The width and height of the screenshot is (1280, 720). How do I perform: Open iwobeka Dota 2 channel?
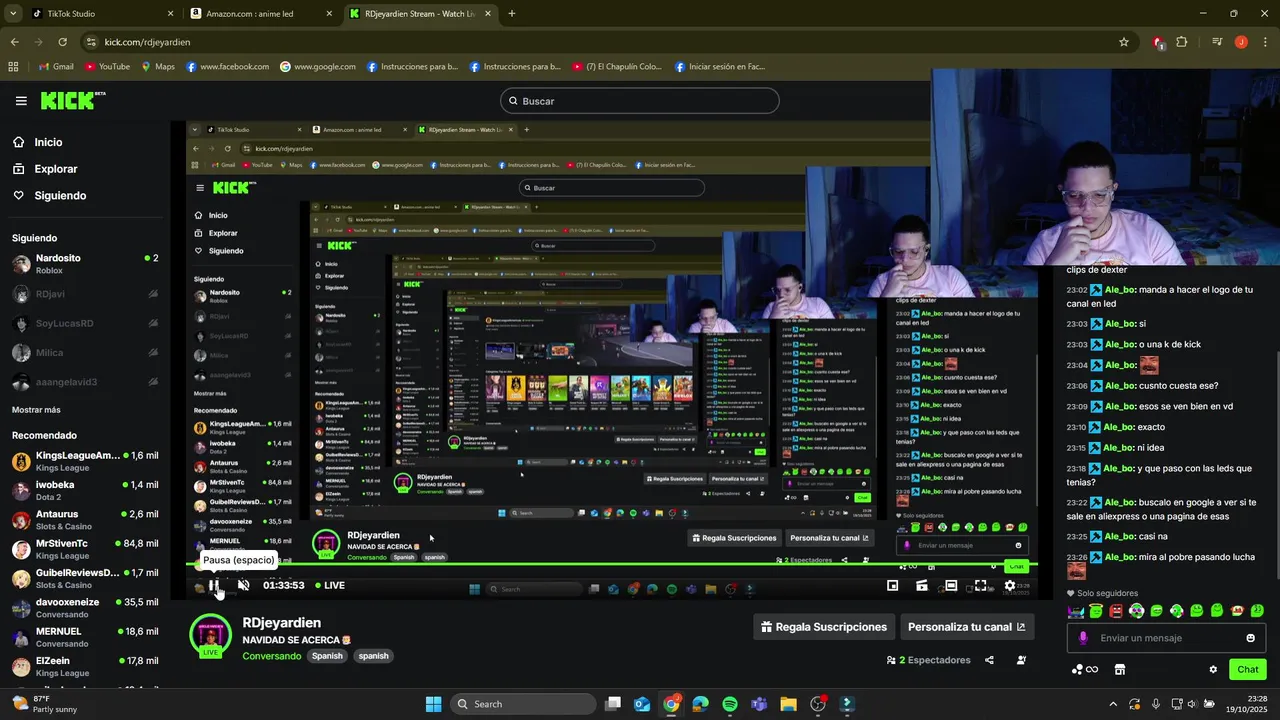coord(85,491)
